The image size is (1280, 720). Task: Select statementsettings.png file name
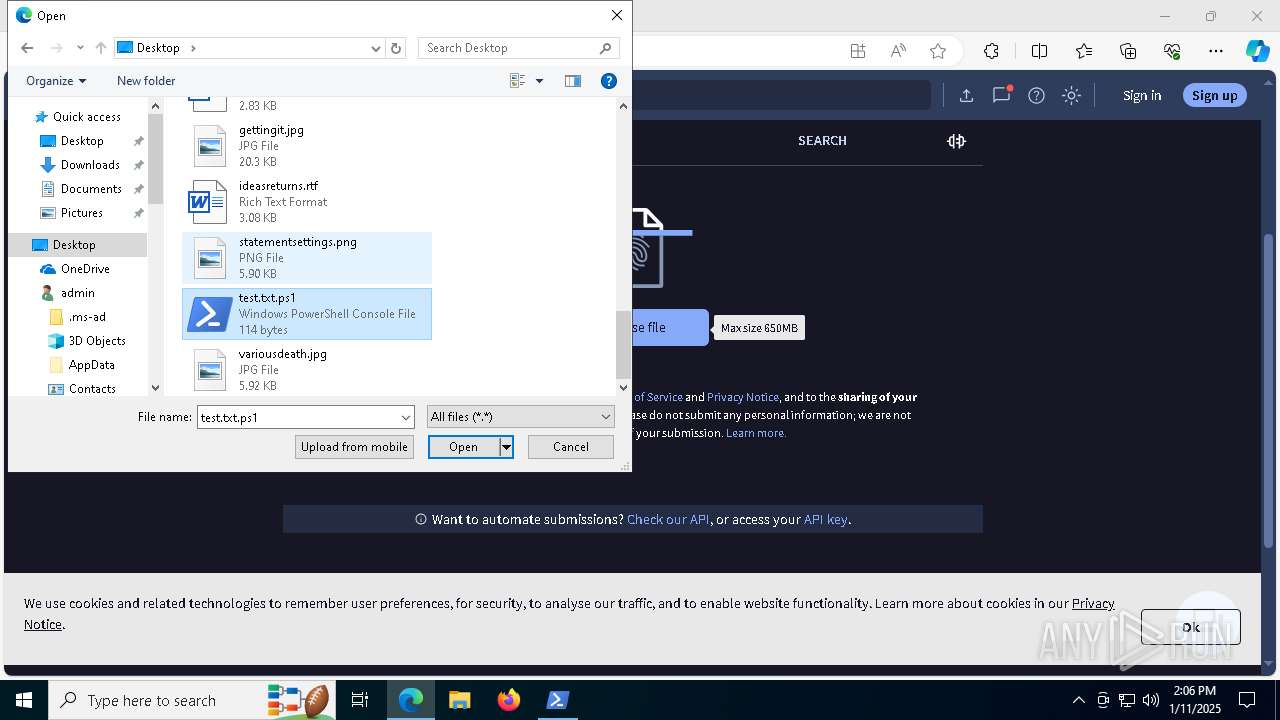[x=298, y=242]
